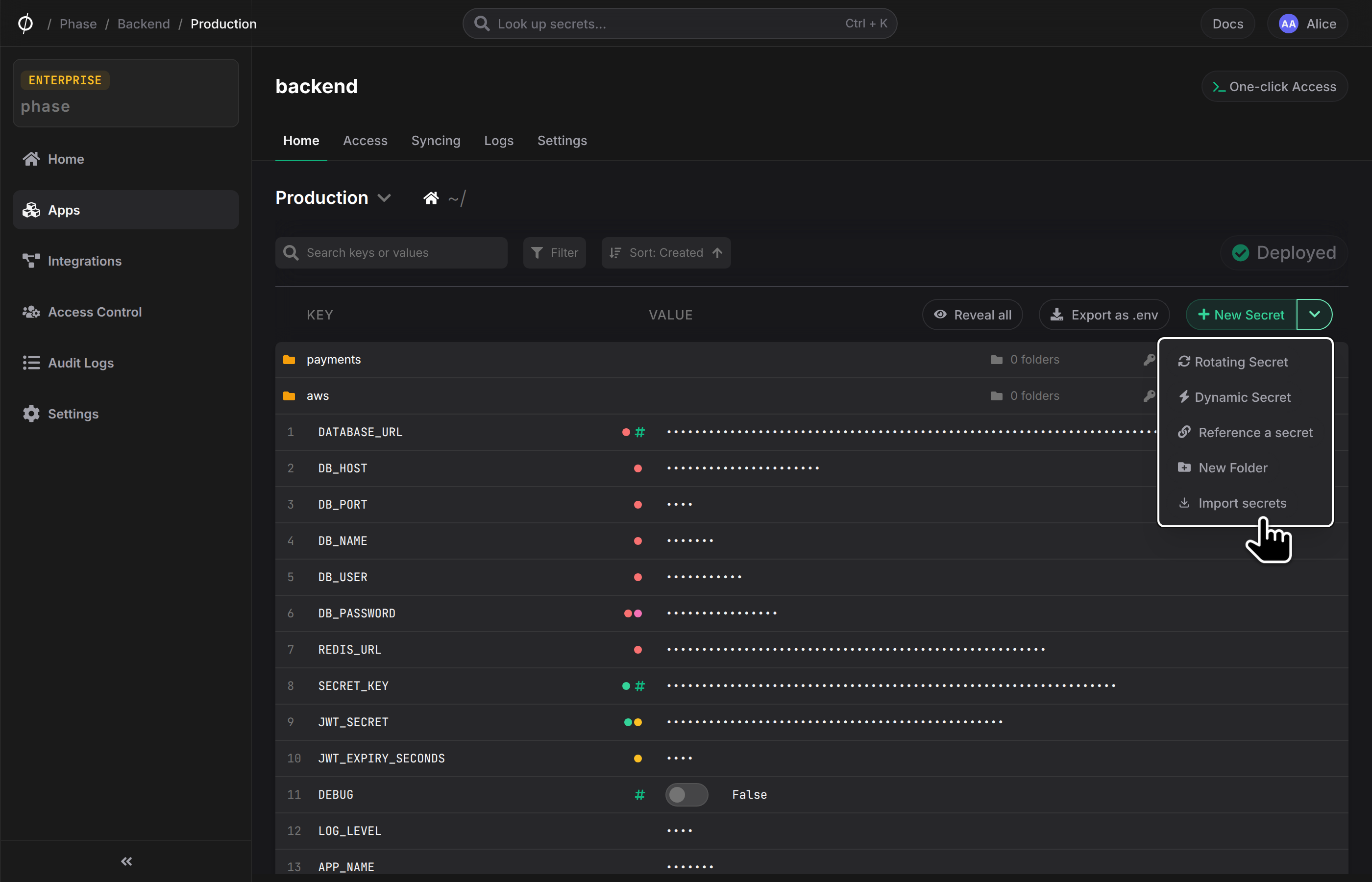Click the Look up secrets search bar
This screenshot has width=1372, height=882.
[x=680, y=24]
